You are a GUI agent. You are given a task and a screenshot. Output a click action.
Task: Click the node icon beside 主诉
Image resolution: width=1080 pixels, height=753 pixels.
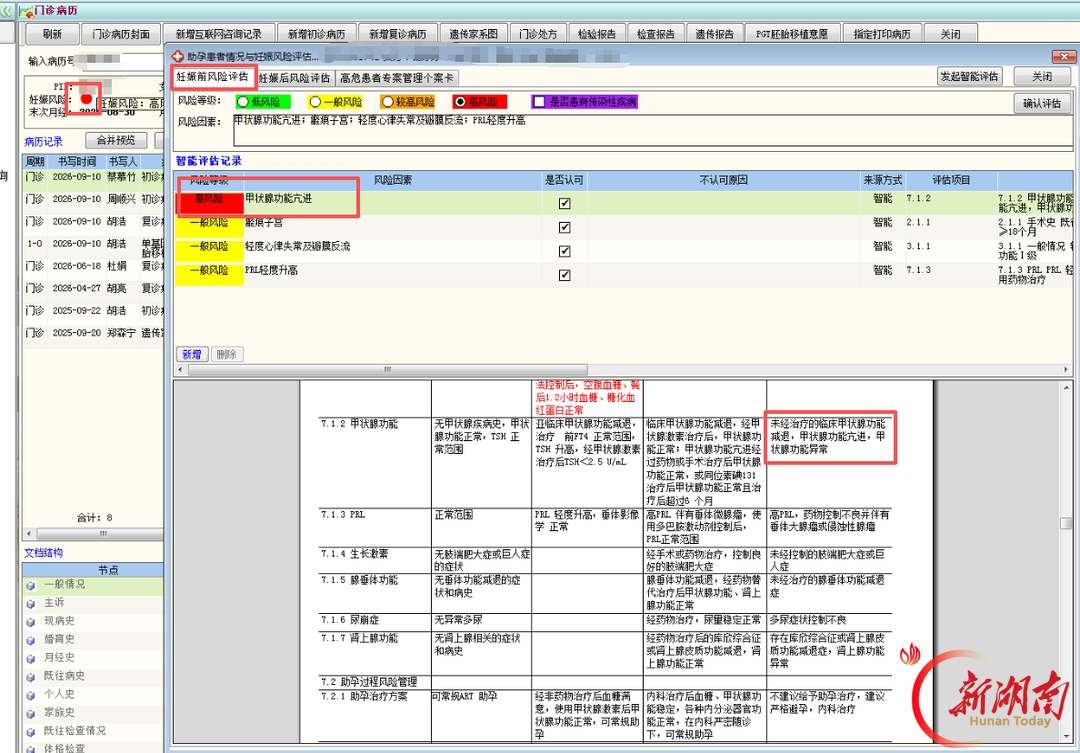[x=31, y=604]
